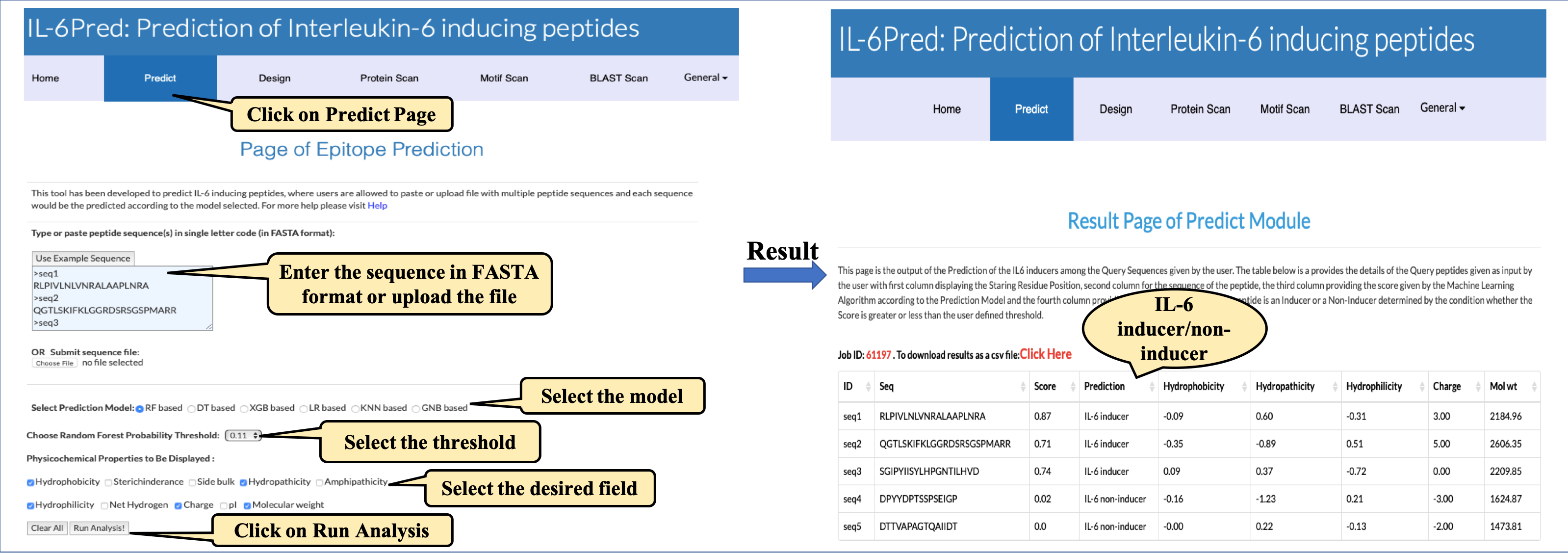
Task: Click the sort icon on the Hydrophobicity column
Action: tap(1244, 387)
